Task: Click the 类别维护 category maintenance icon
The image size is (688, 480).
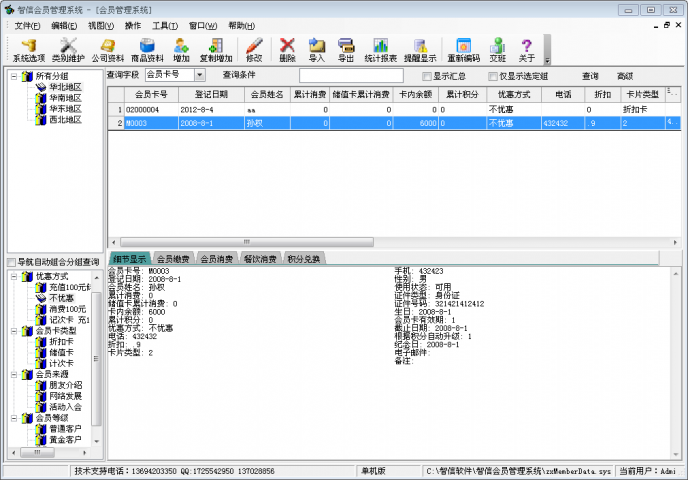Action: [69, 49]
